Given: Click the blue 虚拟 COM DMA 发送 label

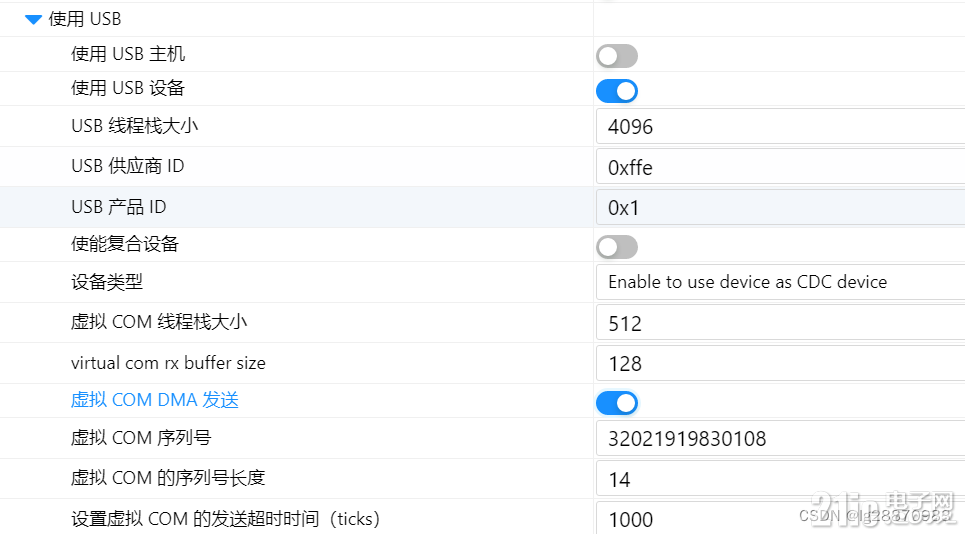Looking at the screenshot, I should point(154,400).
